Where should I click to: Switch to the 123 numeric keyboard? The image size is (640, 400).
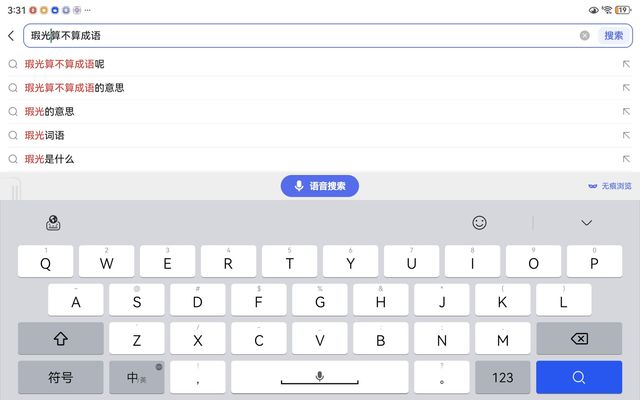point(503,377)
